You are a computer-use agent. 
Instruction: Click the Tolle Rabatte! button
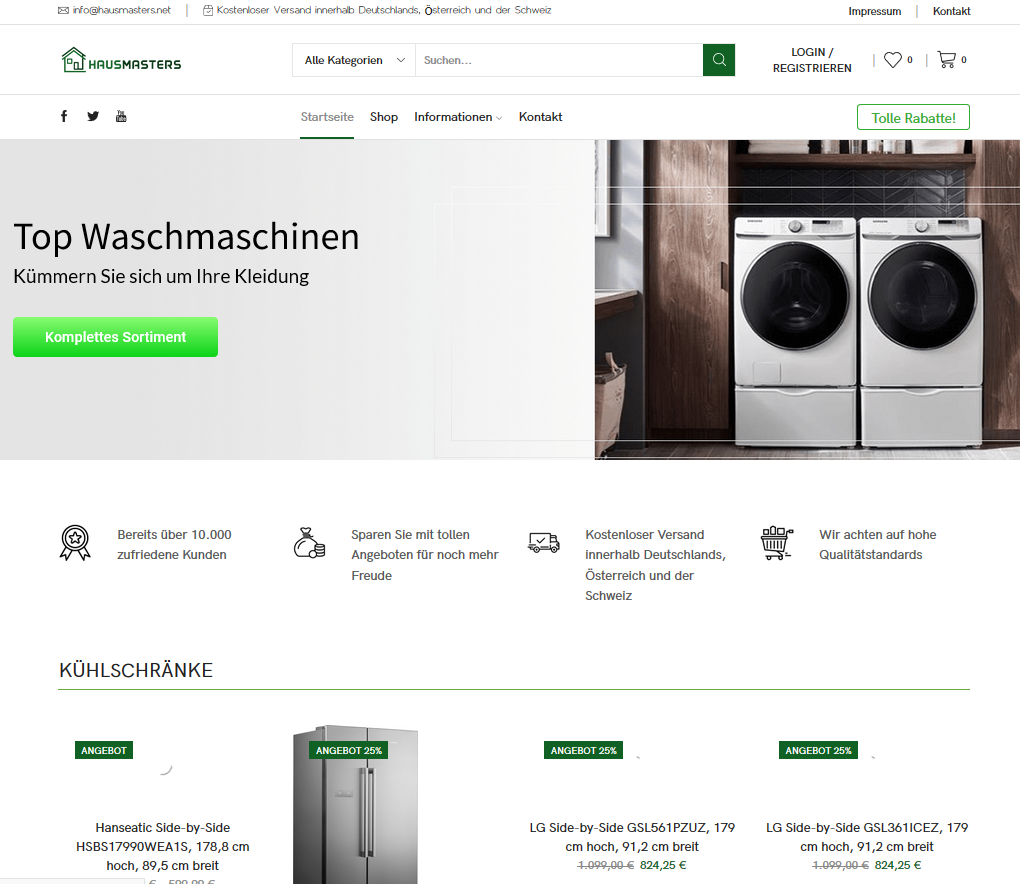pyautogui.click(x=913, y=118)
